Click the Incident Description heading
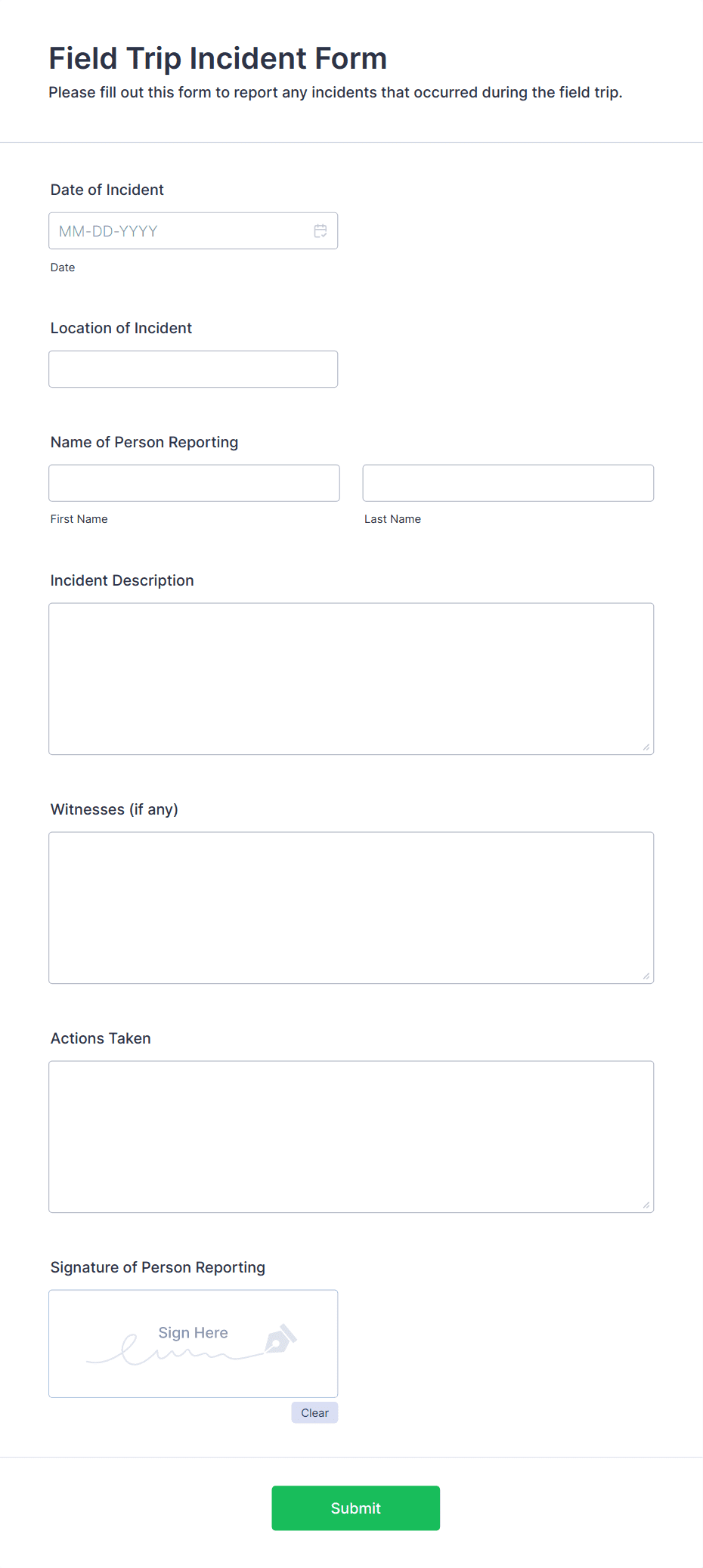This screenshot has height=1568, width=703. [122, 580]
